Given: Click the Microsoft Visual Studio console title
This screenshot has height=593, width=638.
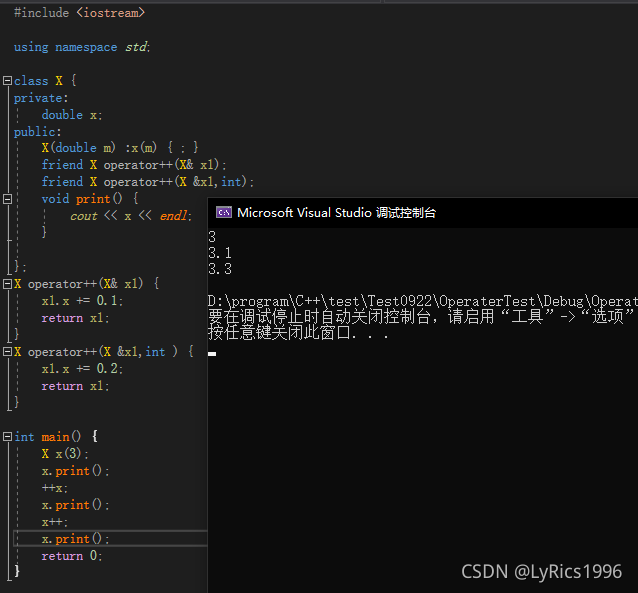Looking at the screenshot, I should tap(336, 213).
